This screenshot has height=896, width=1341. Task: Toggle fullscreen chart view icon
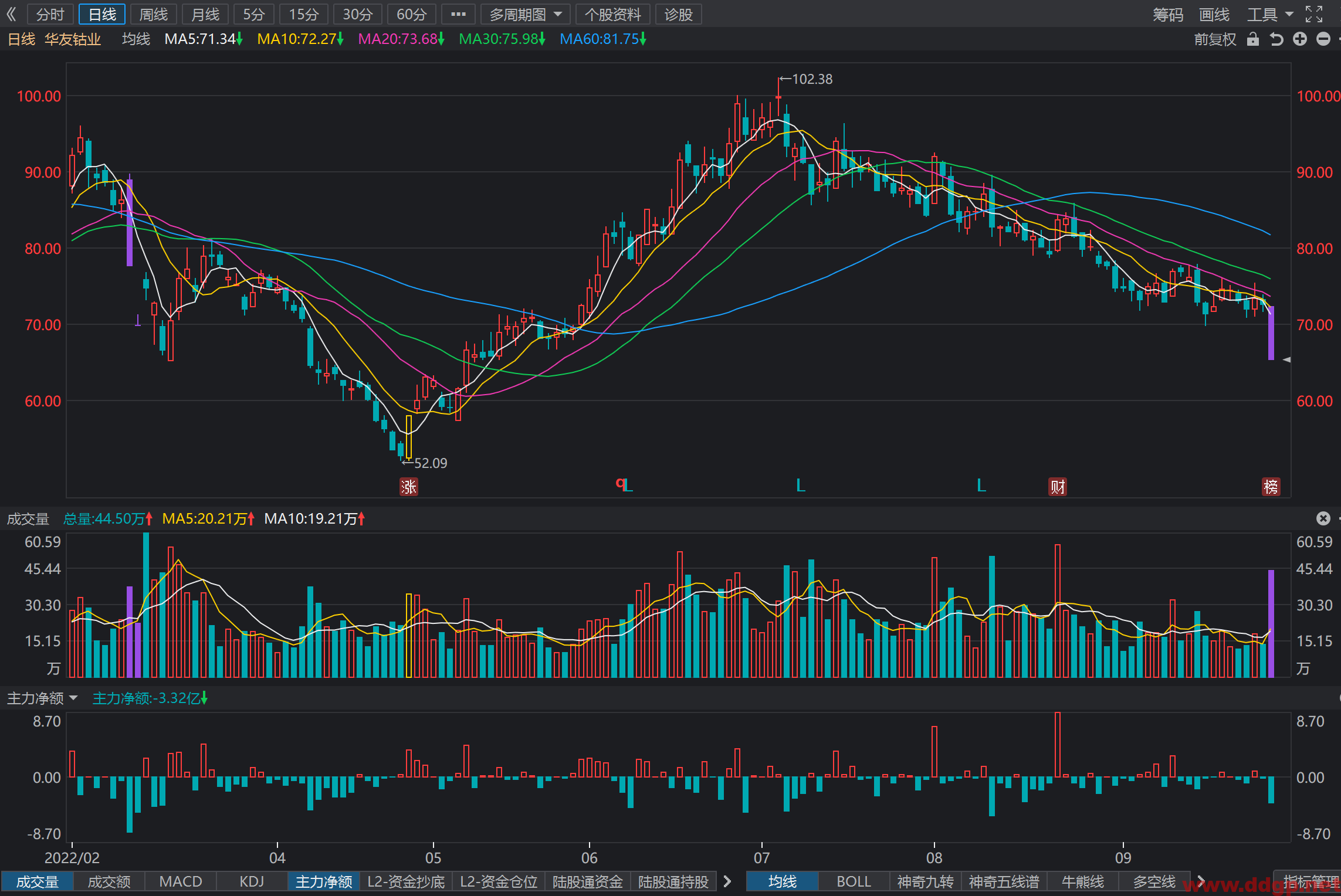1314,14
